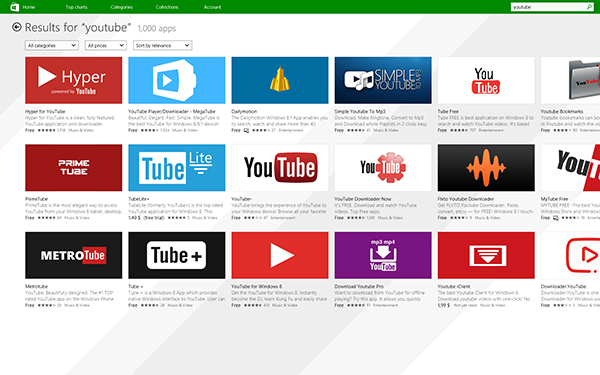Open the purple Download Youtube Pro tile
This screenshot has width=600, height=375.
click(383, 255)
